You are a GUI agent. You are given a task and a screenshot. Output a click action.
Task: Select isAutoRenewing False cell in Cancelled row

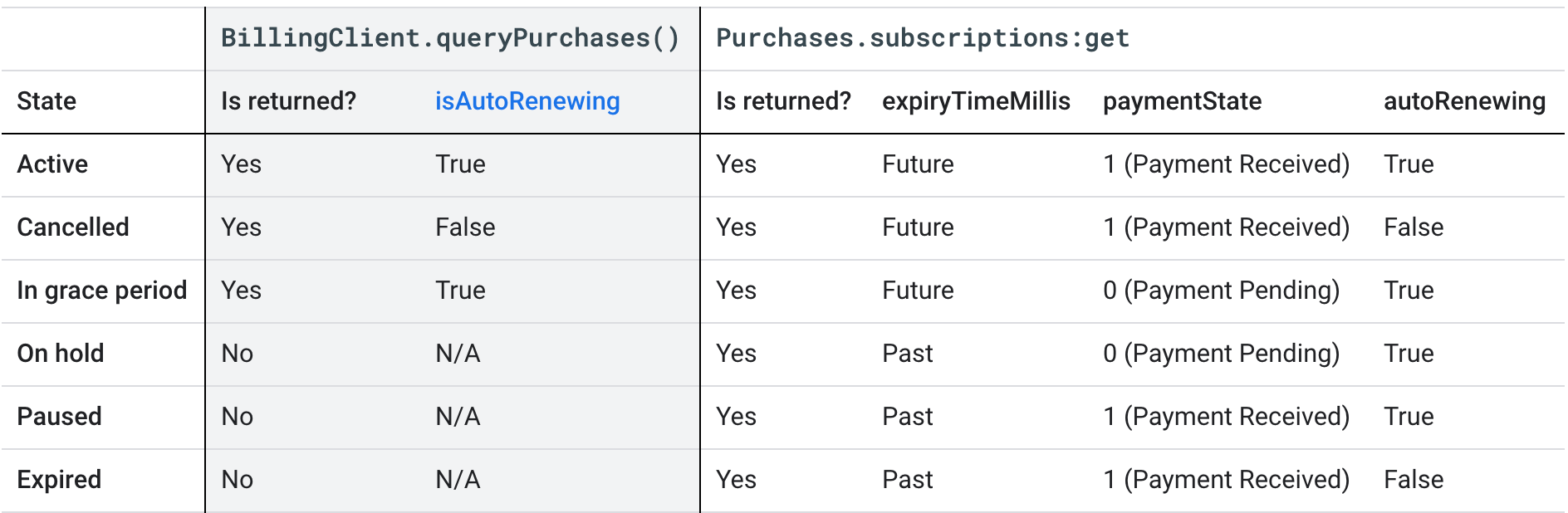[x=465, y=227]
